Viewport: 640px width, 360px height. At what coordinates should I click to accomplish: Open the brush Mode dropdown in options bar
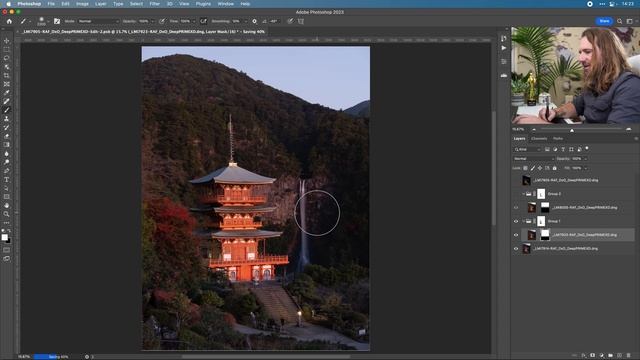tap(98, 21)
